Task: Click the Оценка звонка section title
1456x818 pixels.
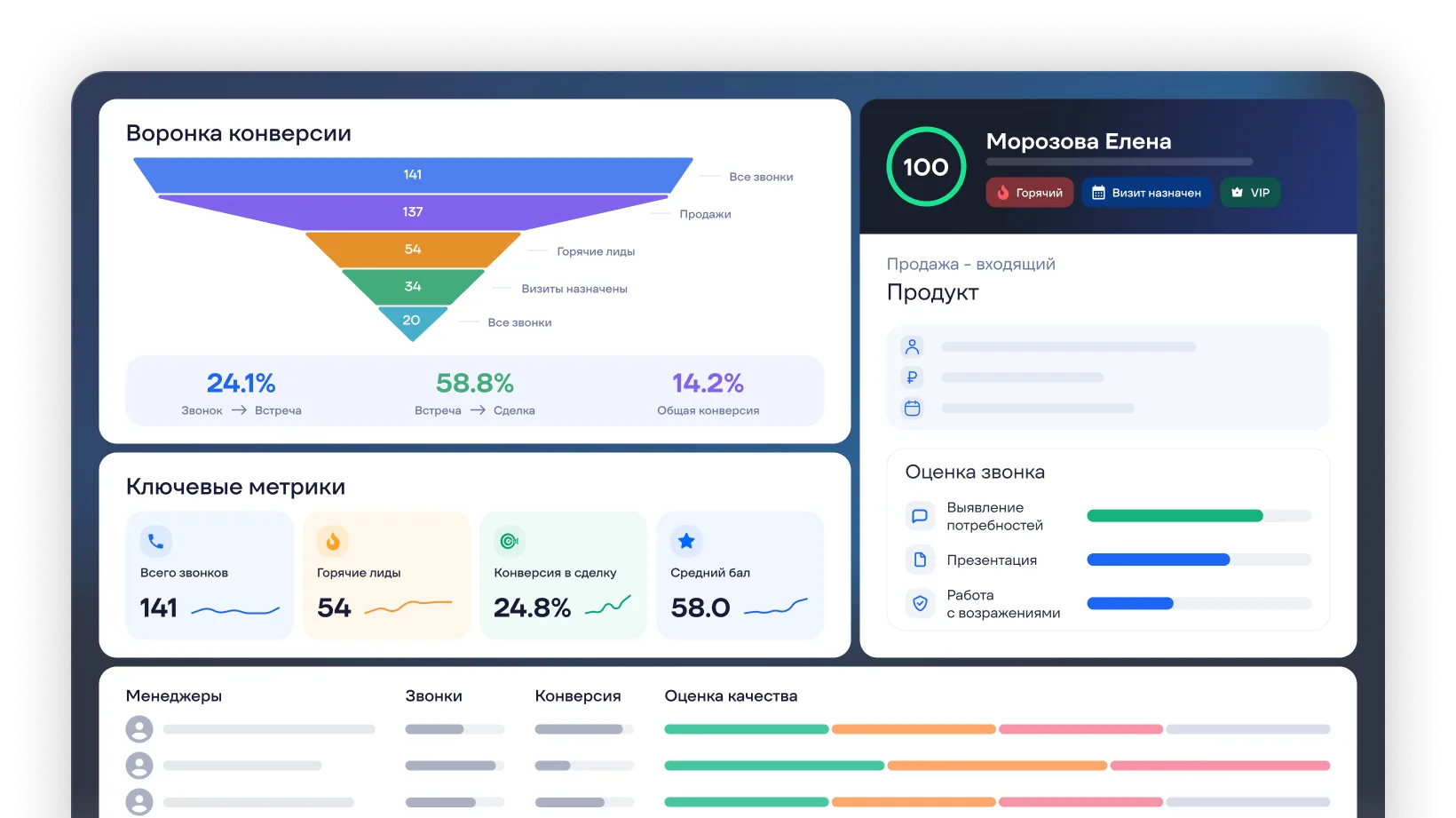Action: pos(975,473)
